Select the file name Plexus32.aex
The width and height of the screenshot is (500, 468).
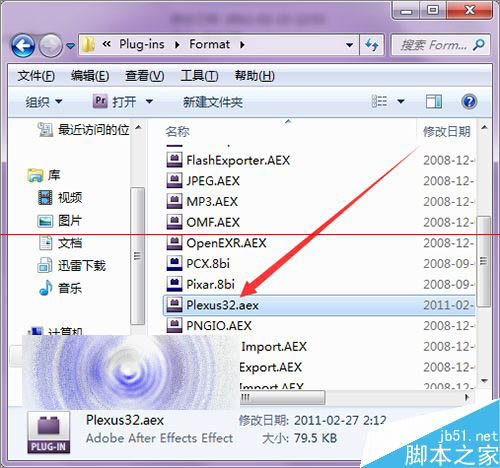(x=222, y=305)
